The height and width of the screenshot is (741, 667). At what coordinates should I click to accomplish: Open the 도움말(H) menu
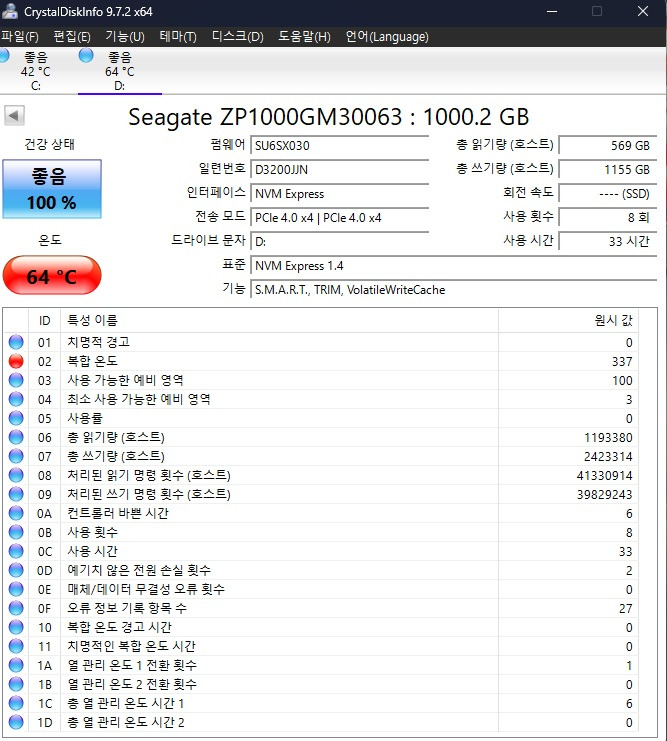[304, 36]
